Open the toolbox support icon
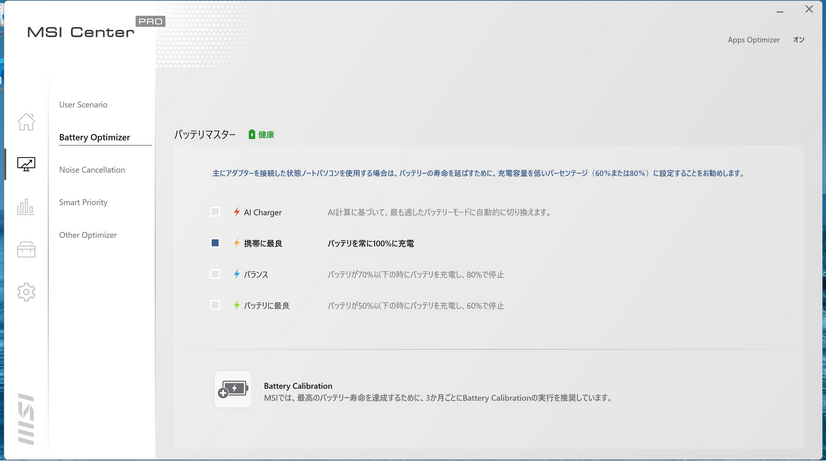This screenshot has width=826, height=461. pos(26,249)
